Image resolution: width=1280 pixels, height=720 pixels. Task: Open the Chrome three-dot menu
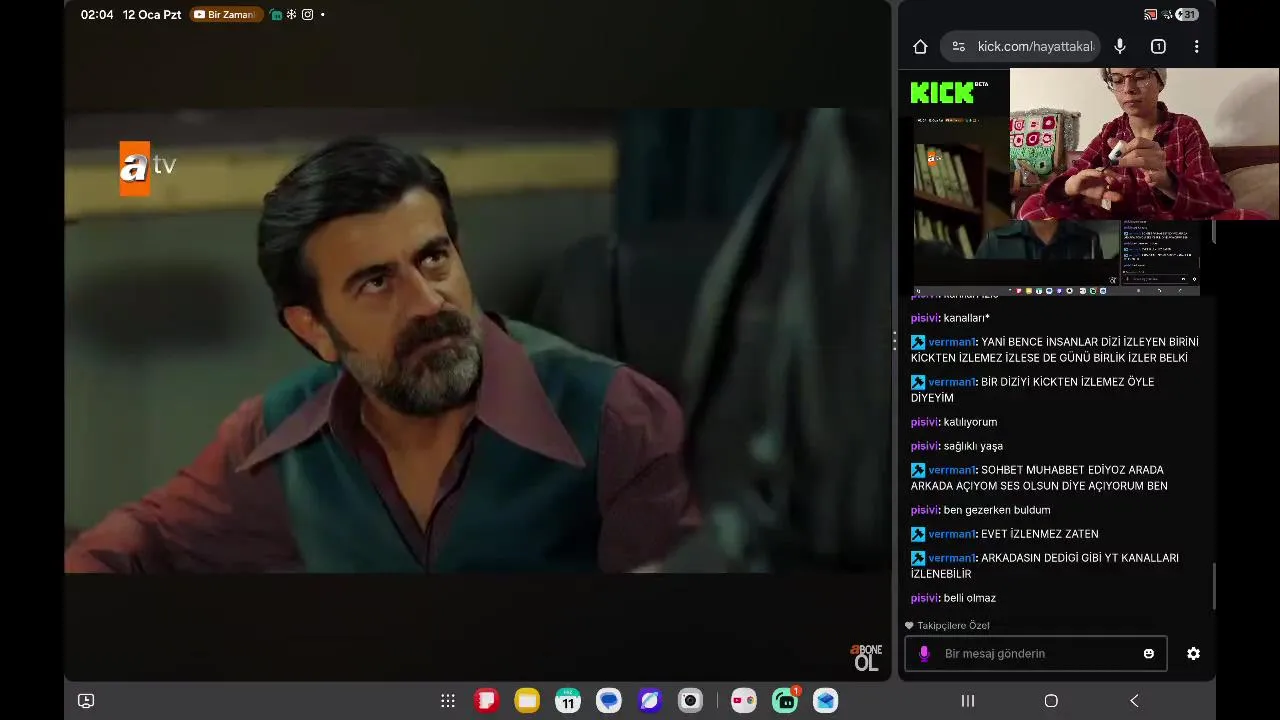[1196, 46]
